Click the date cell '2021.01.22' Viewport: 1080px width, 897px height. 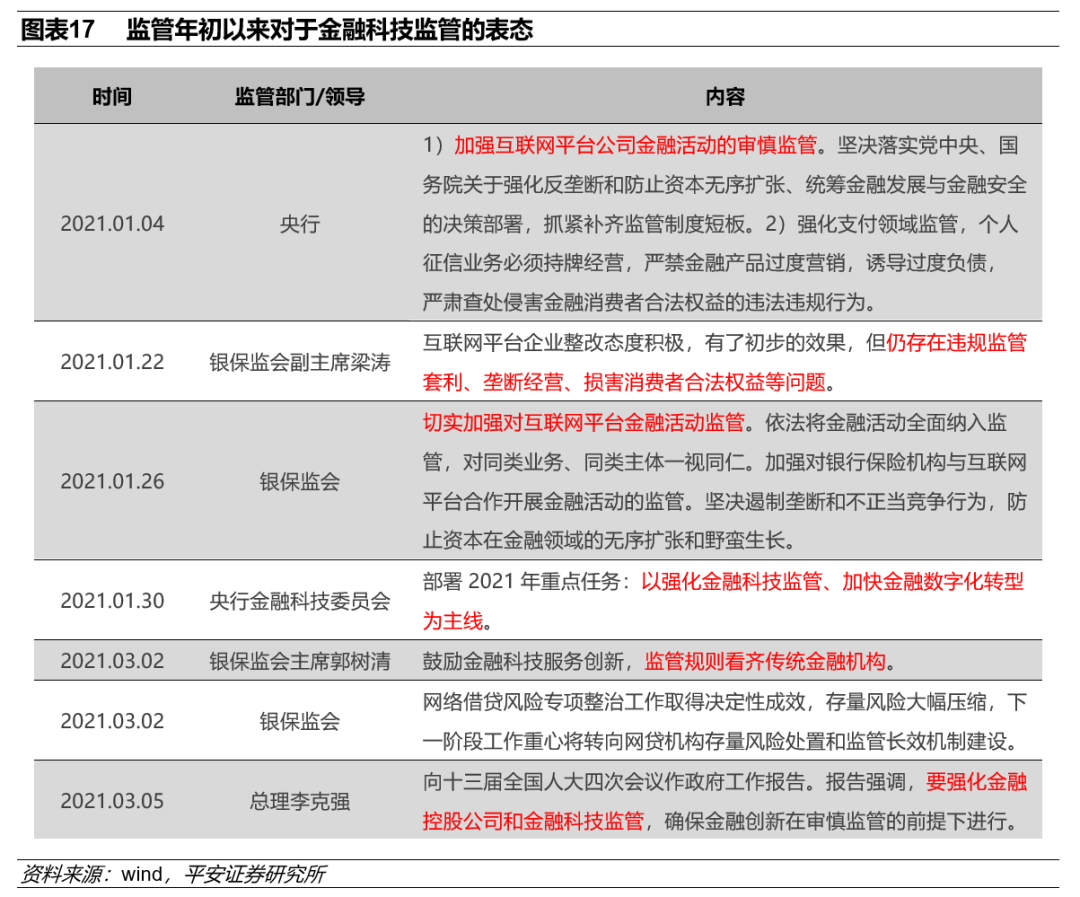(x=112, y=362)
